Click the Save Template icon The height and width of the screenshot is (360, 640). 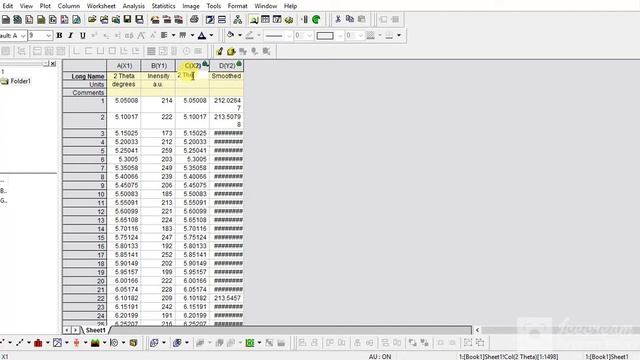coord(140,19)
